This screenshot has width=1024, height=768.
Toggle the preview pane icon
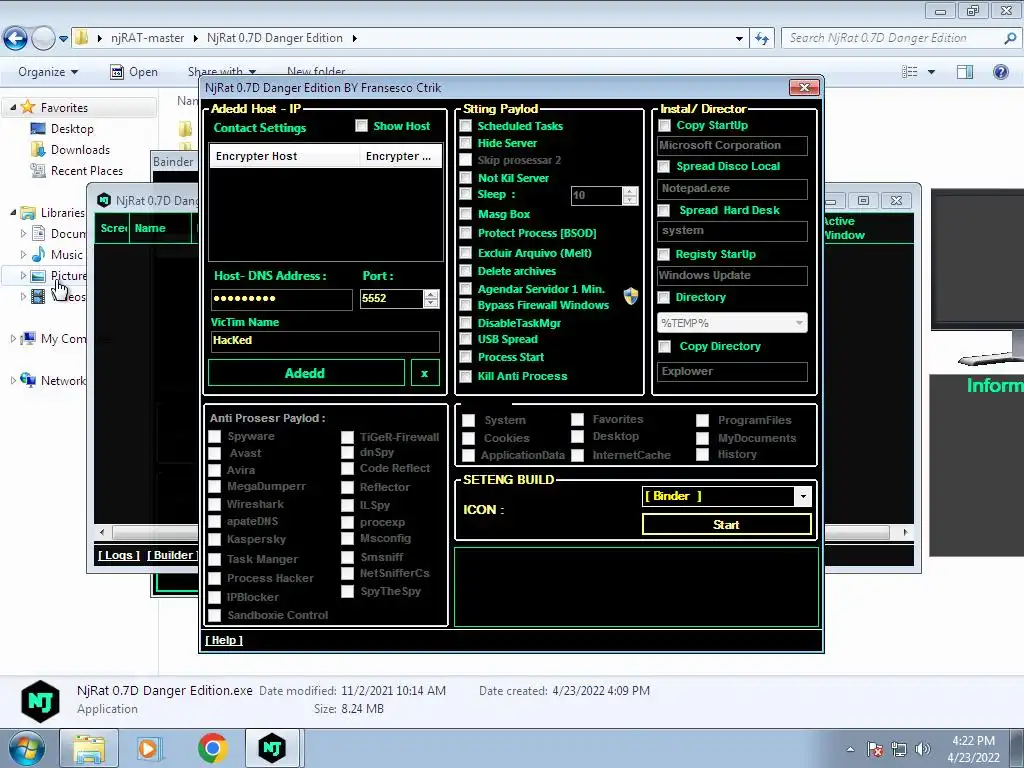click(965, 72)
